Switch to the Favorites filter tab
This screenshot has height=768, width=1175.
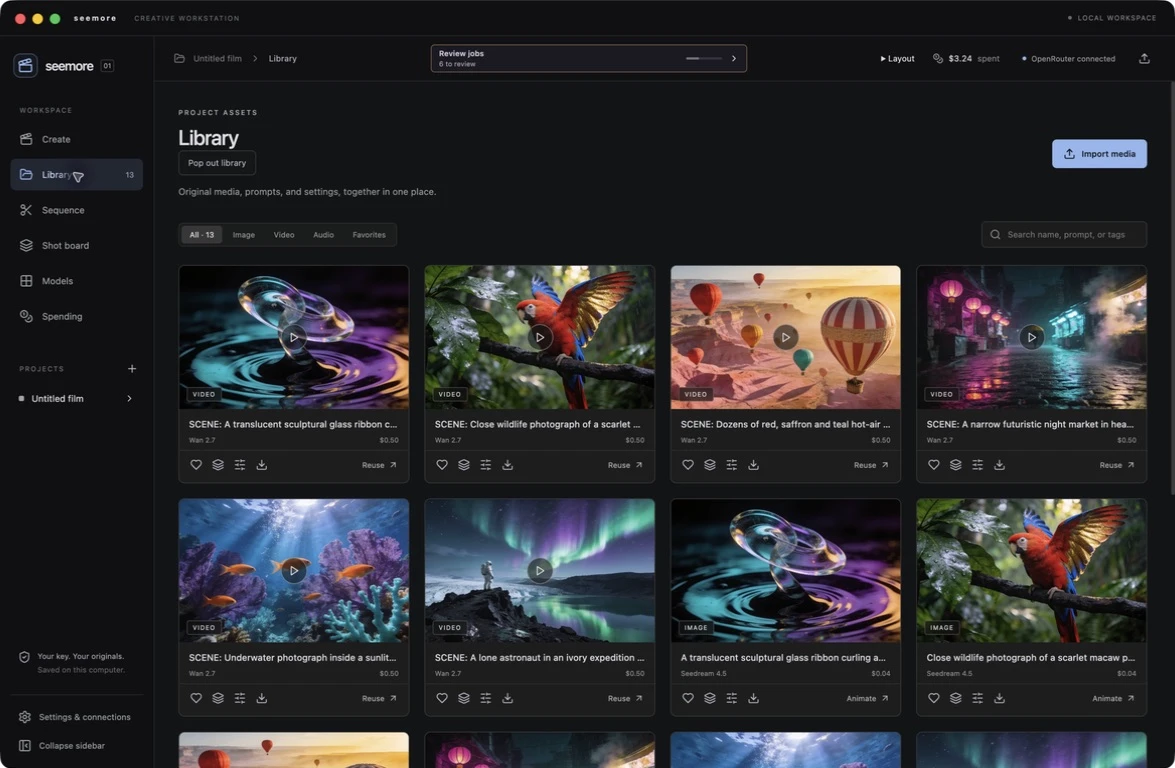[x=369, y=235]
